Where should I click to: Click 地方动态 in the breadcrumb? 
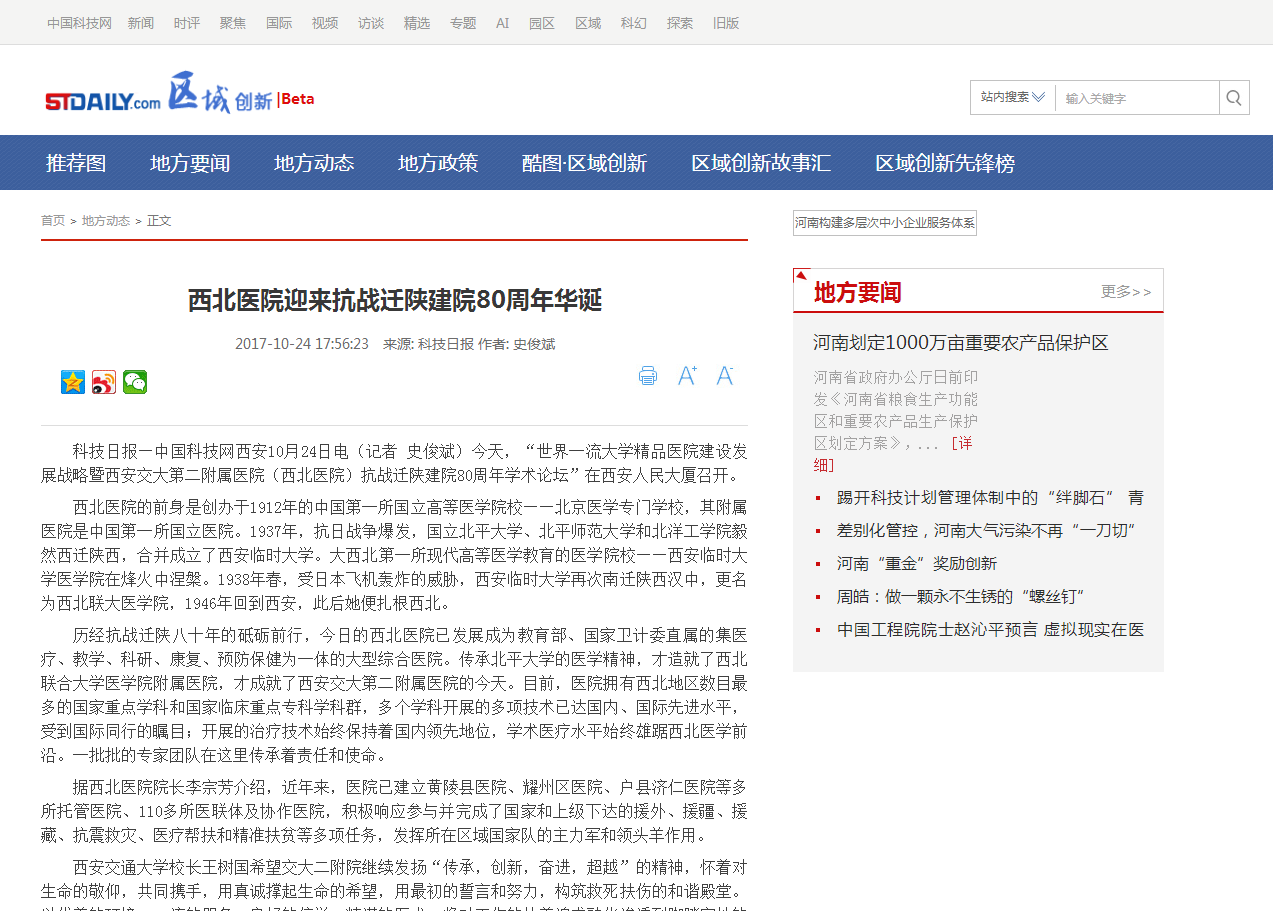click(105, 221)
